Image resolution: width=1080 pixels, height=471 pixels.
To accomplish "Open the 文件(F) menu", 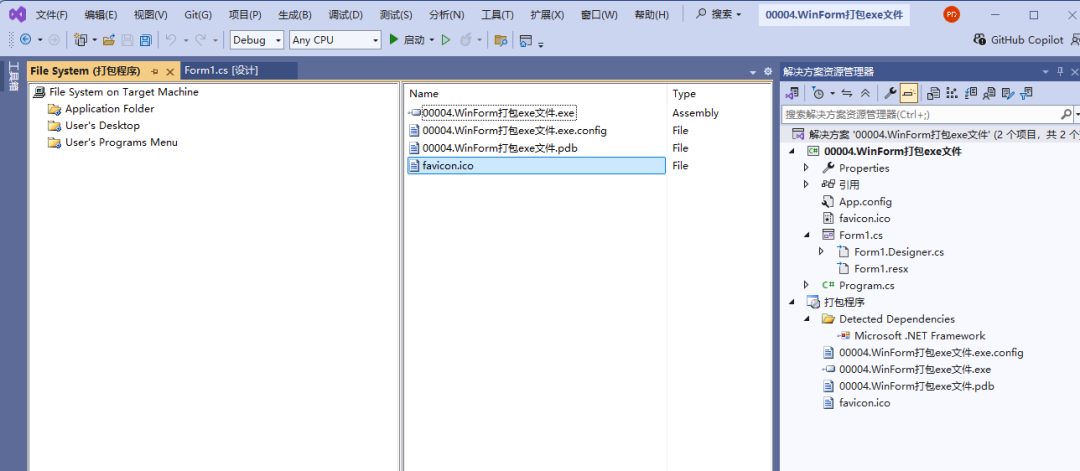I will [52, 14].
